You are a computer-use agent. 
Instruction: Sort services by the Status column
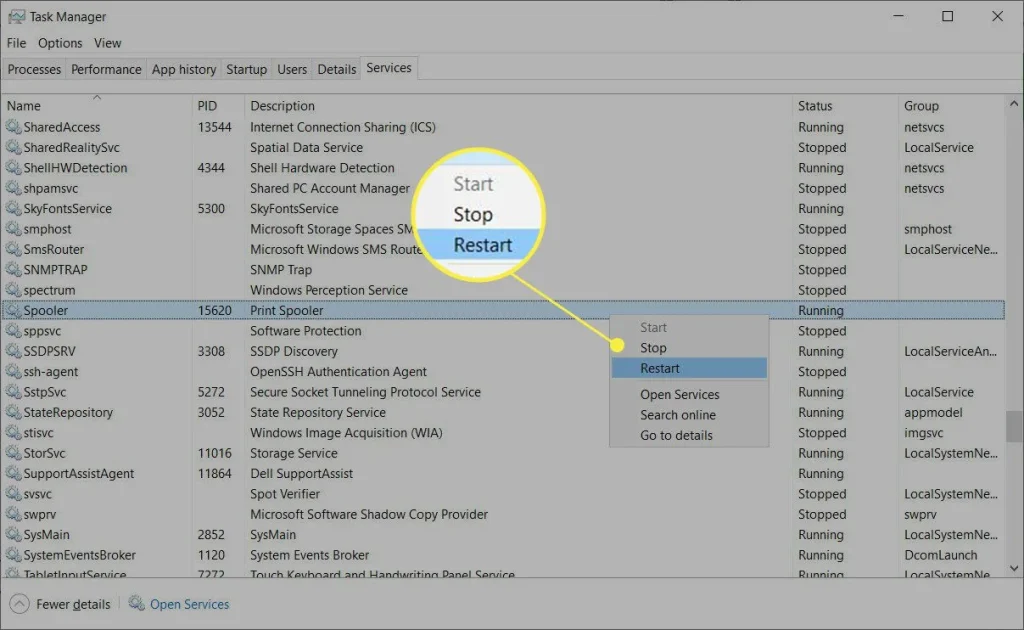pyautogui.click(x=845, y=105)
